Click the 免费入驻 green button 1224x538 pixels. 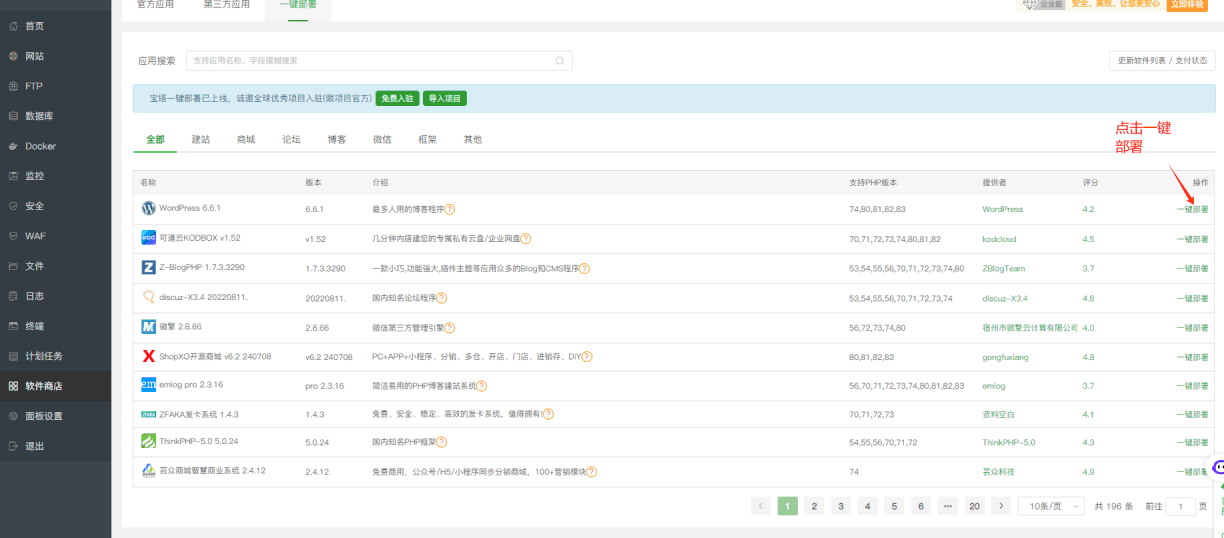pos(397,99)
